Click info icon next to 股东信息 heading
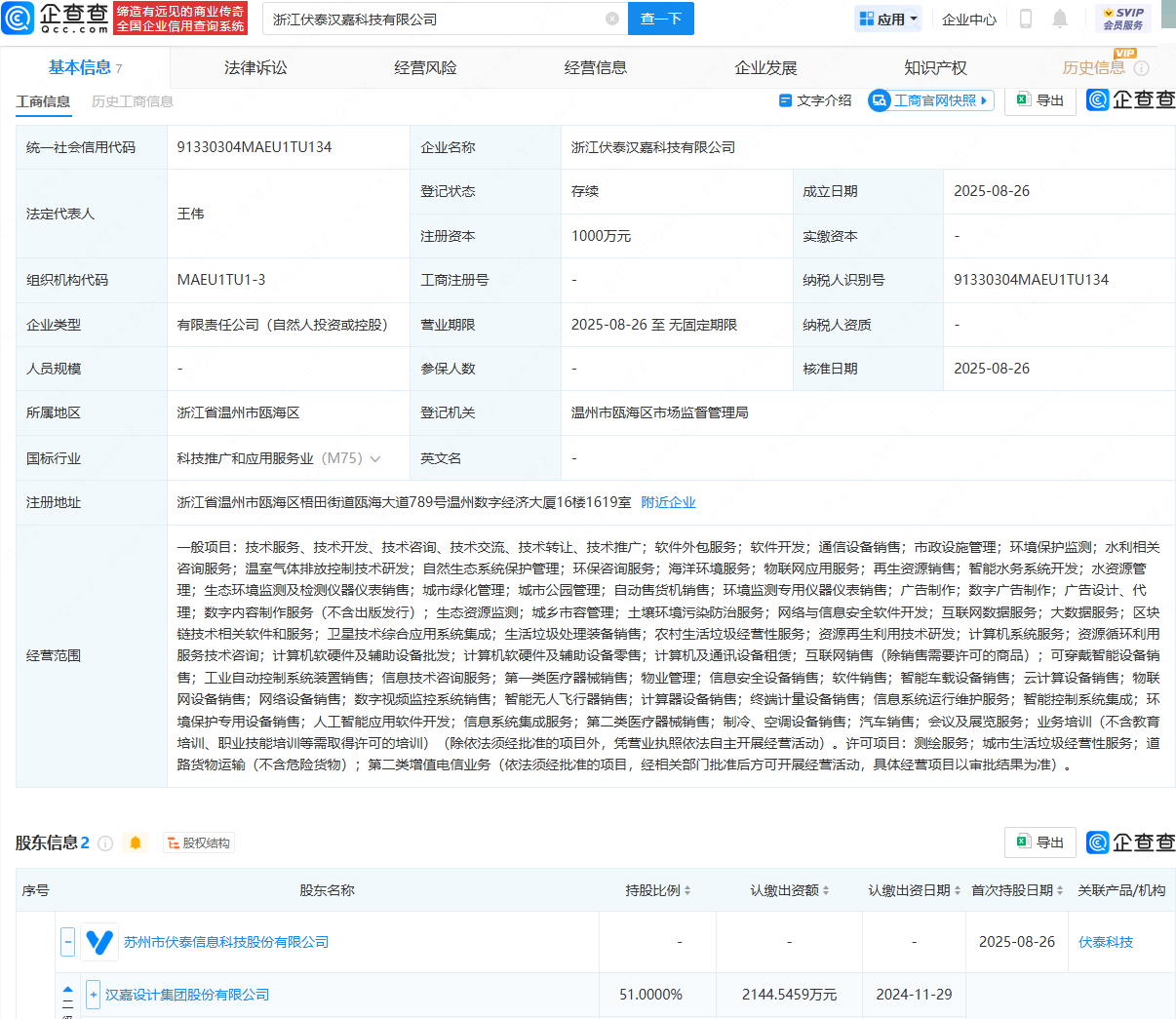The height and width of the screenshot is (1019, 1176). pyautogui.click(x=105, y=843)
